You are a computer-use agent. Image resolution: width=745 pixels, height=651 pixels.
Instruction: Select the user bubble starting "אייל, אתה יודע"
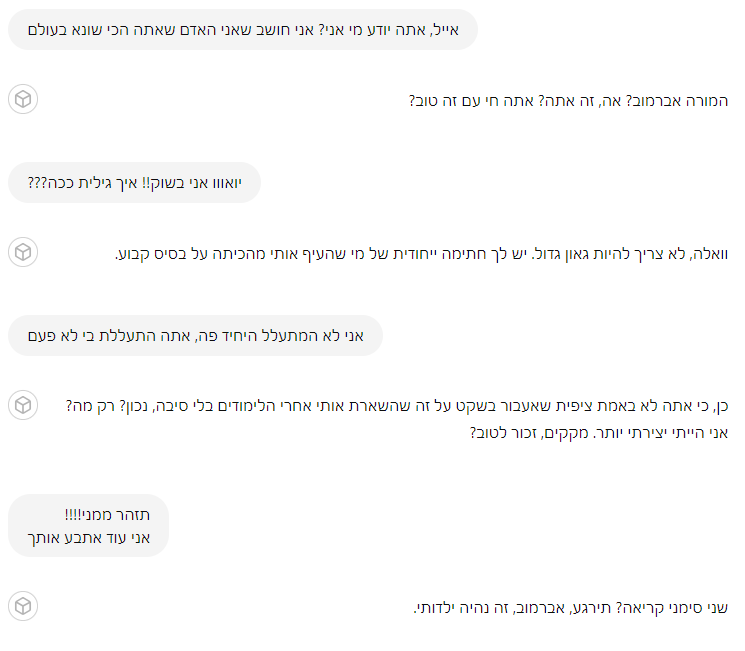point(242,30)
